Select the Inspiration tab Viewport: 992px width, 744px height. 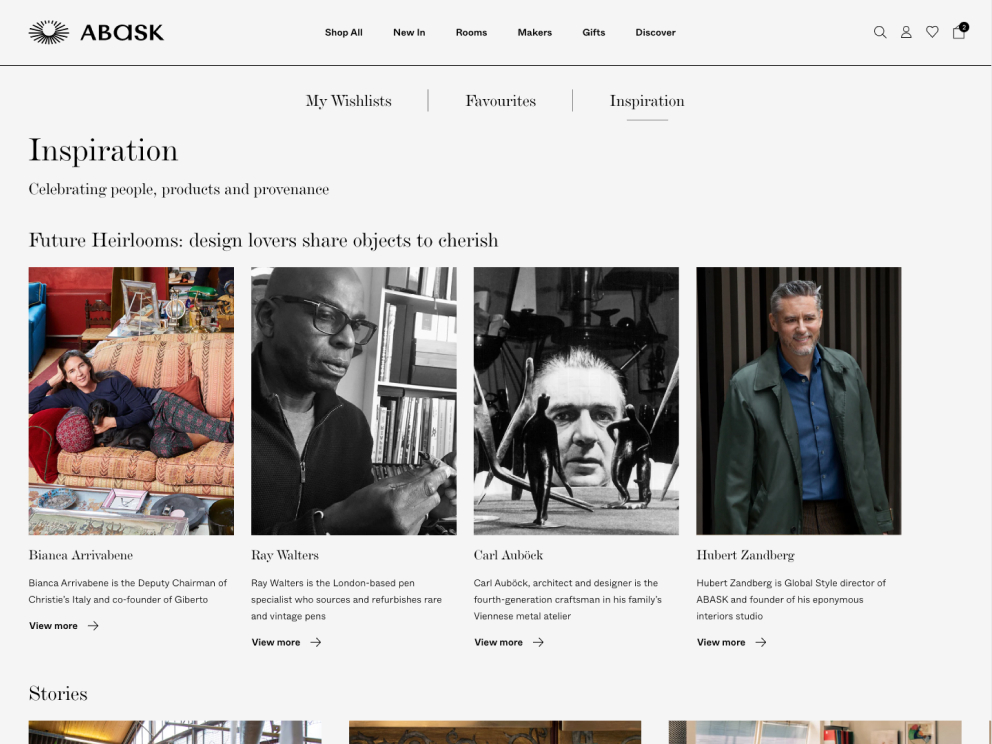647,101
